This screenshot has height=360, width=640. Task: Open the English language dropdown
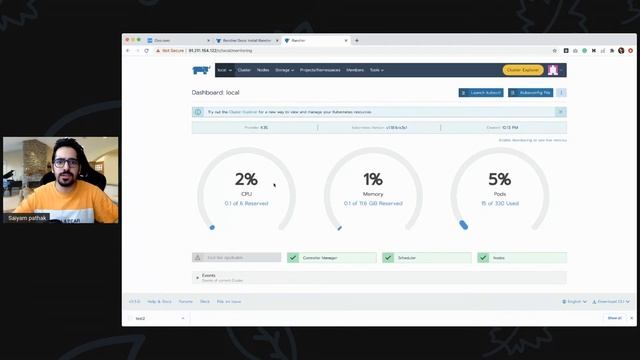pos(574,302)
